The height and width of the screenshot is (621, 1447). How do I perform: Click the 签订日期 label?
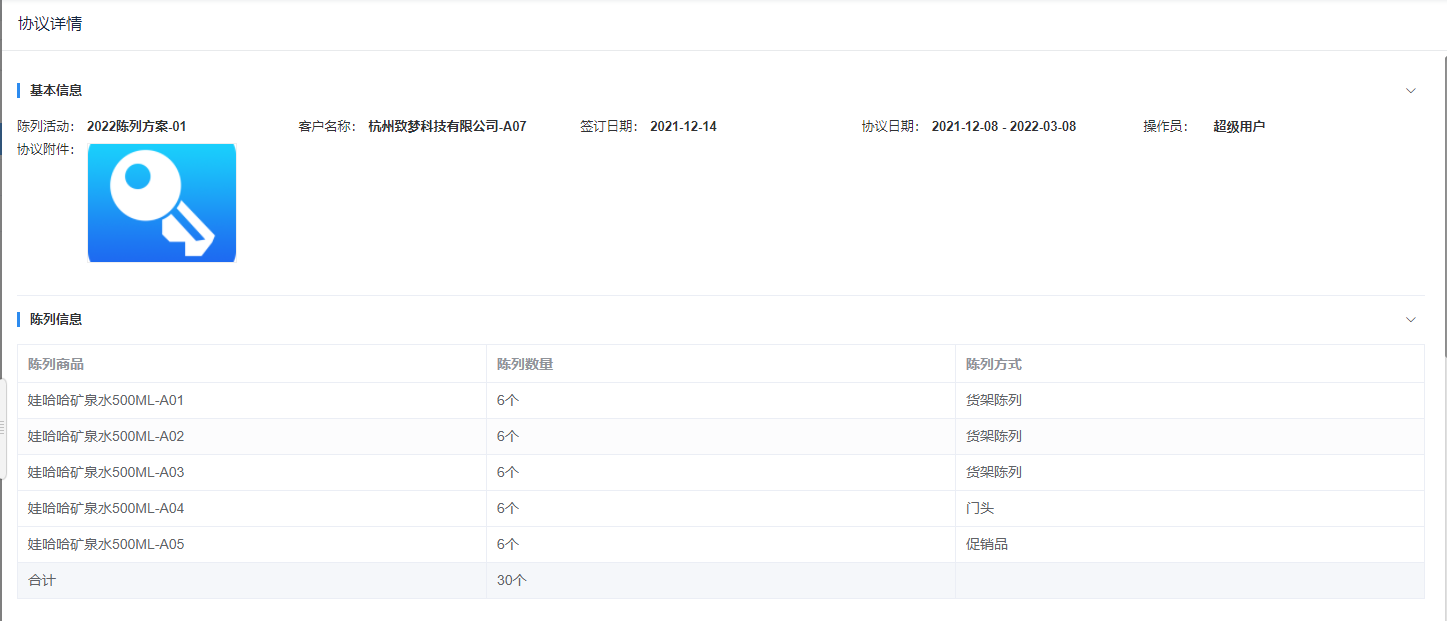tap(609, 127)
